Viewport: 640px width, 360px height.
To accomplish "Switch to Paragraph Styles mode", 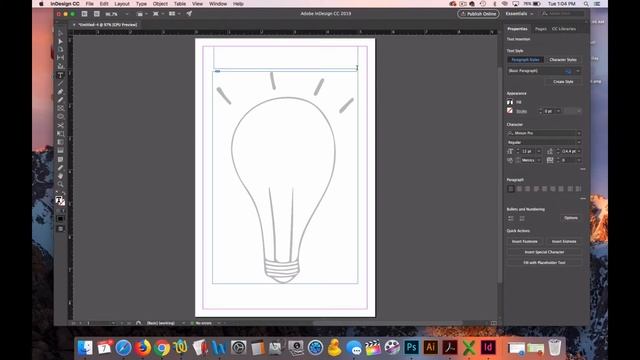I will [526, 60].
